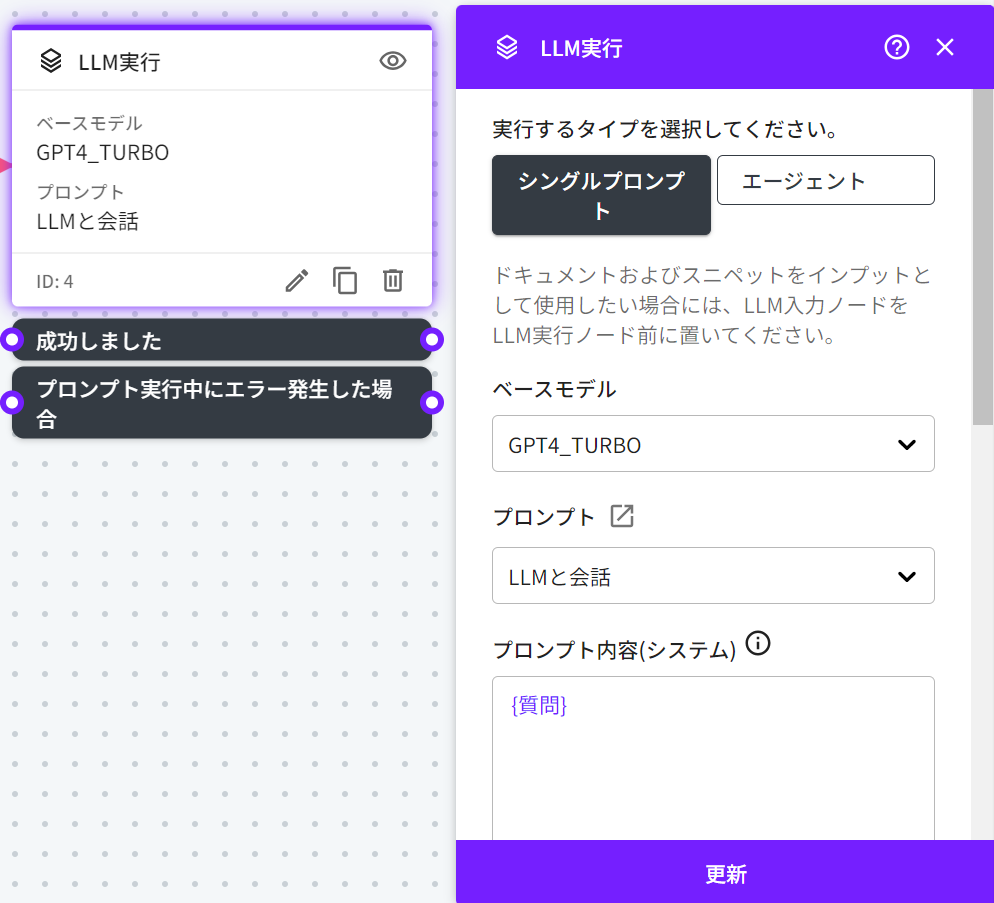Viewport: 994px width, 903px height.
Task: Click the panel's vertical scrollbar thumb
Action: point(983,260)
